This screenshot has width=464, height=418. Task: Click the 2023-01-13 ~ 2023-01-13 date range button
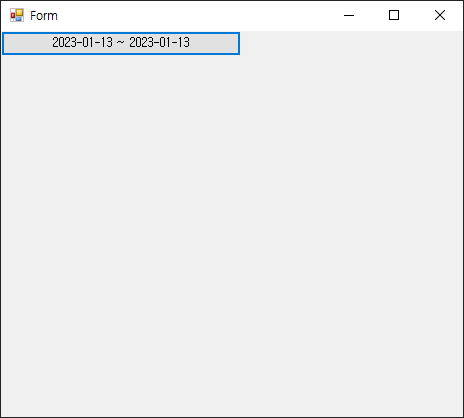pos(121,43)
